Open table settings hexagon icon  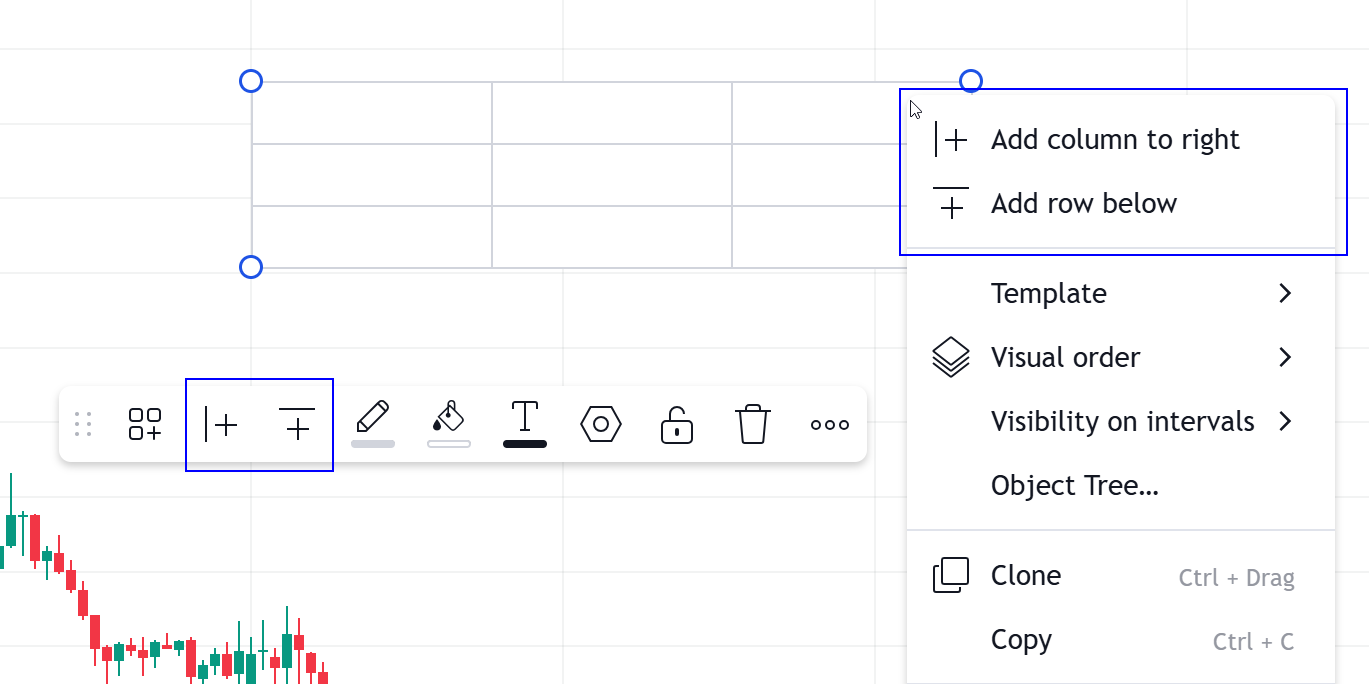coord(601,424)
